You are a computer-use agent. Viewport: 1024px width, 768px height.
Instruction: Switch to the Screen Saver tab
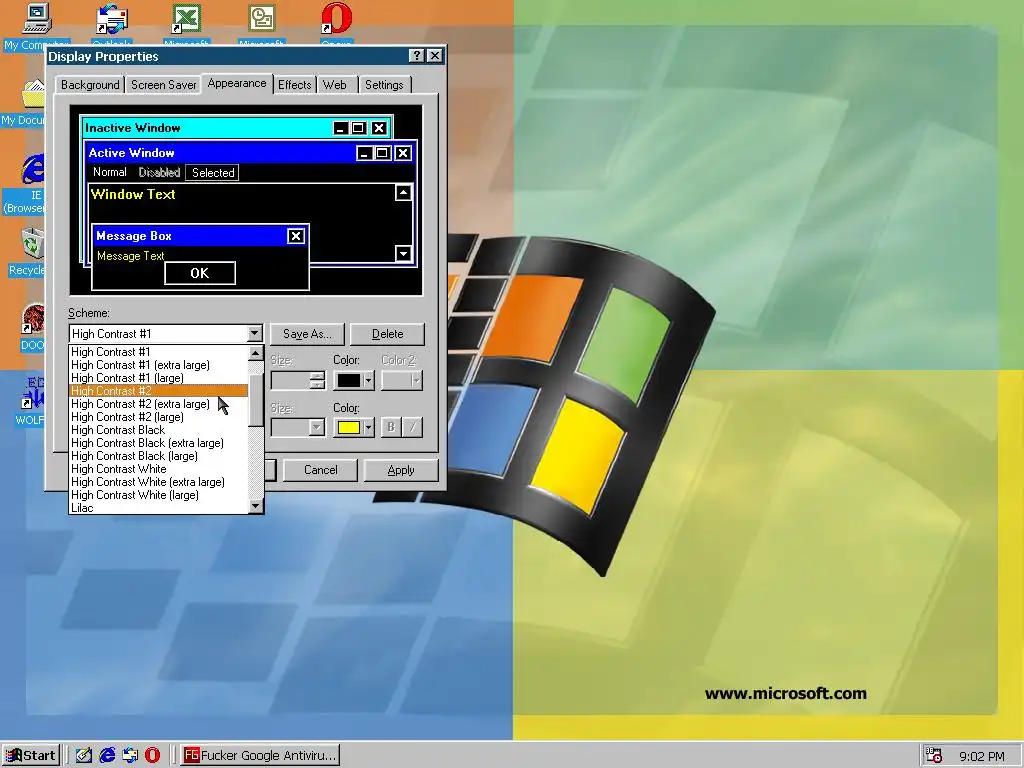[163, 85]
